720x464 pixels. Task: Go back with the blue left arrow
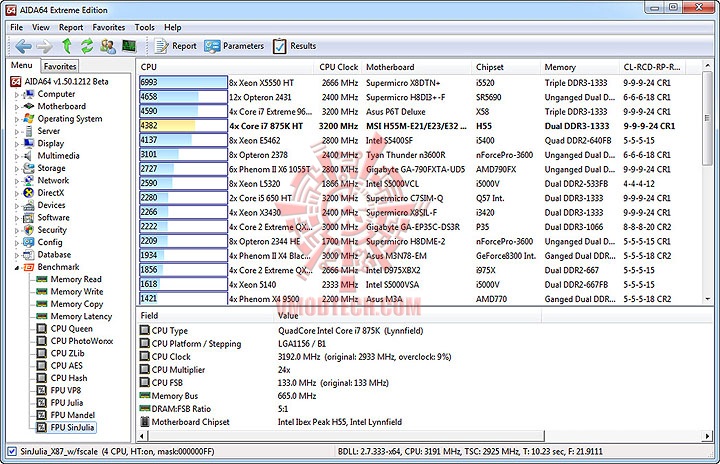(23, 46)
